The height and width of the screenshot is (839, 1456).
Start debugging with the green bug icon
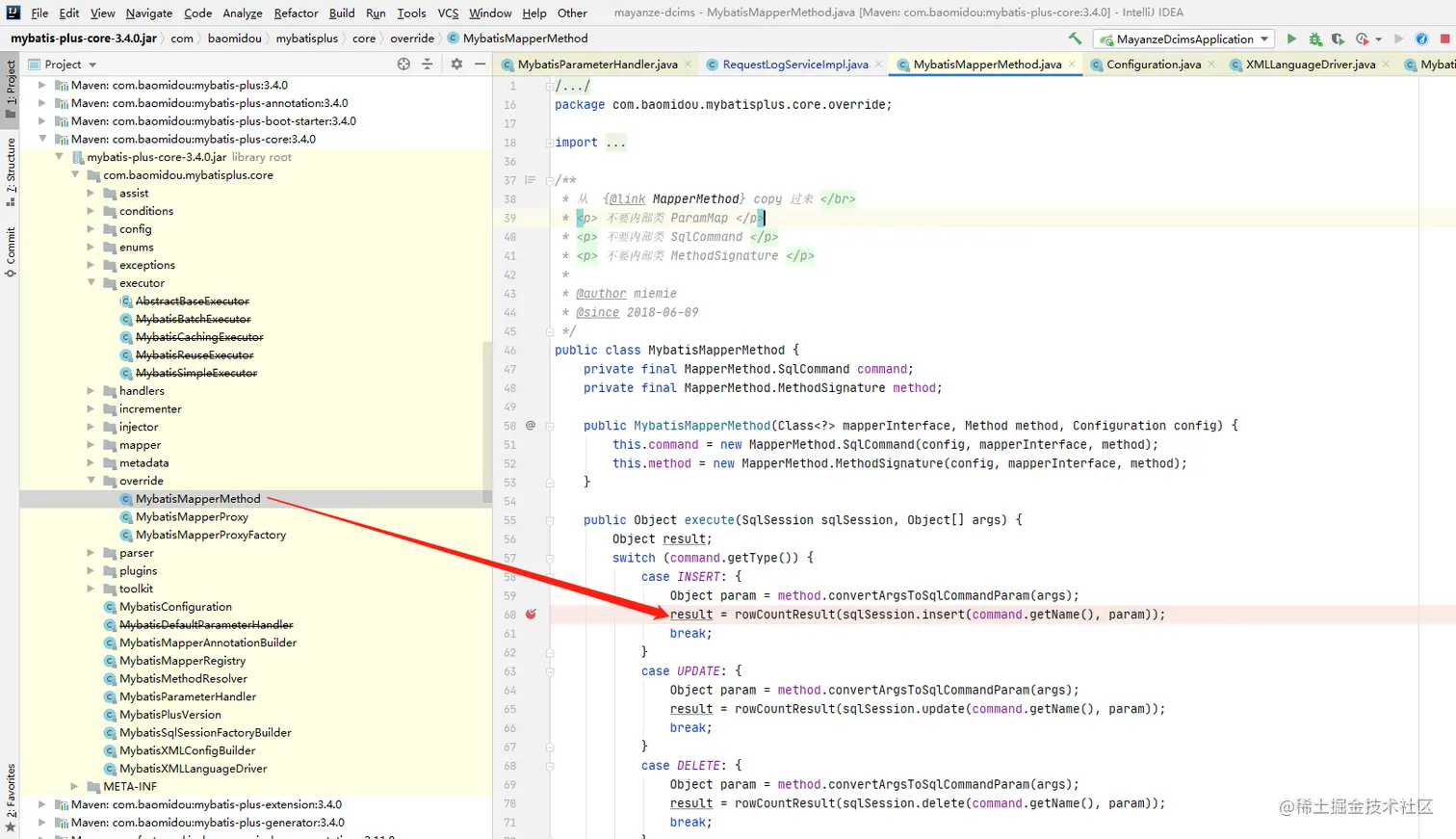pyautogui.click(x=1315, y=39)
